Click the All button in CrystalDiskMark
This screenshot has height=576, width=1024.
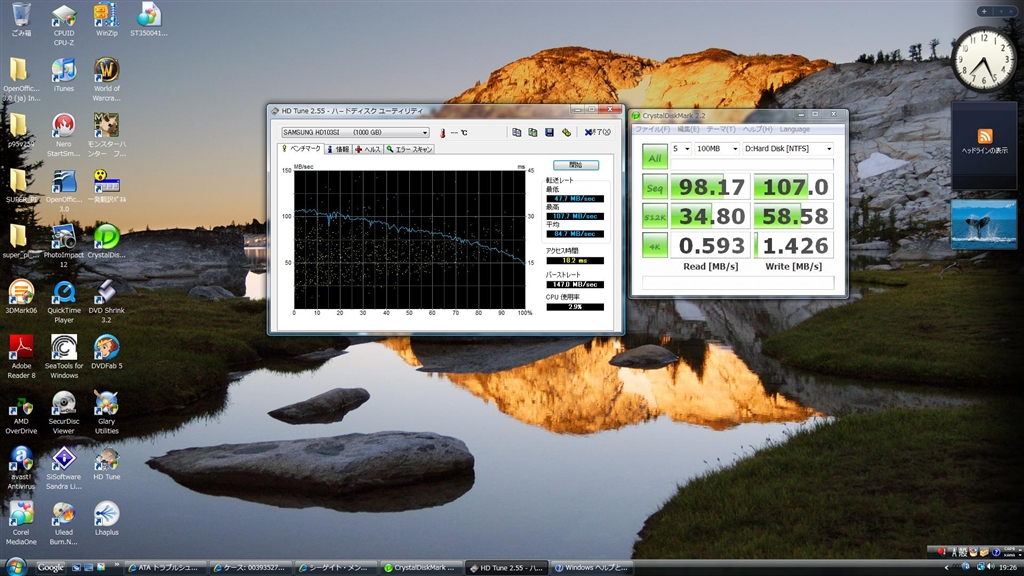click(654, 157)
